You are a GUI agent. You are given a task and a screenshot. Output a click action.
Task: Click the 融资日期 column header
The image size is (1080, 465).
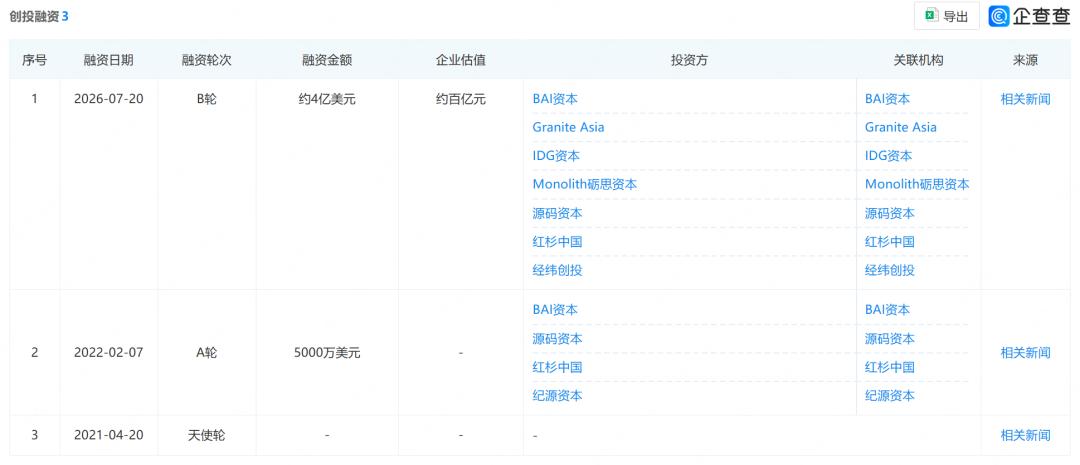[109, 60]
